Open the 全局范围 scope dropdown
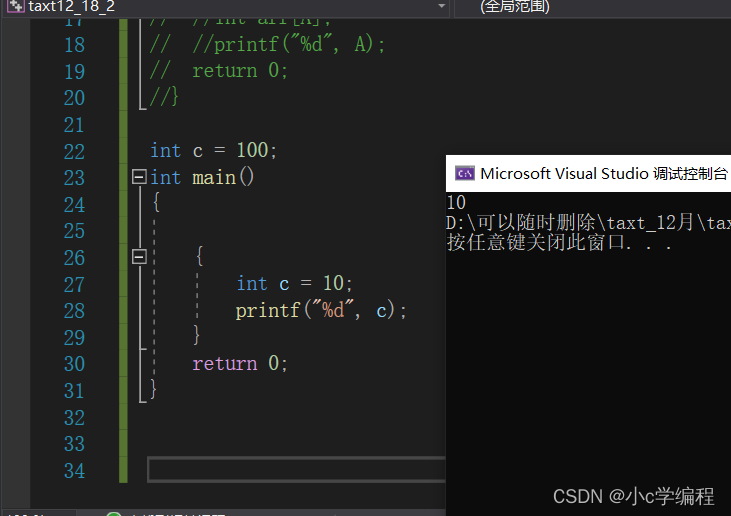 click(x=592, y=7)
